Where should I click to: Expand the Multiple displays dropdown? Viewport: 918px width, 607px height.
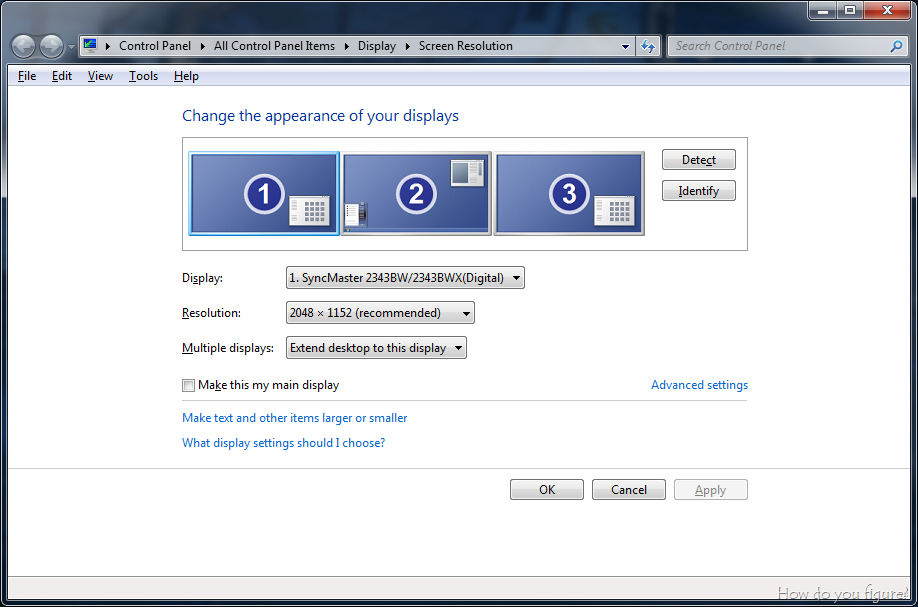[x=376, y=348]
